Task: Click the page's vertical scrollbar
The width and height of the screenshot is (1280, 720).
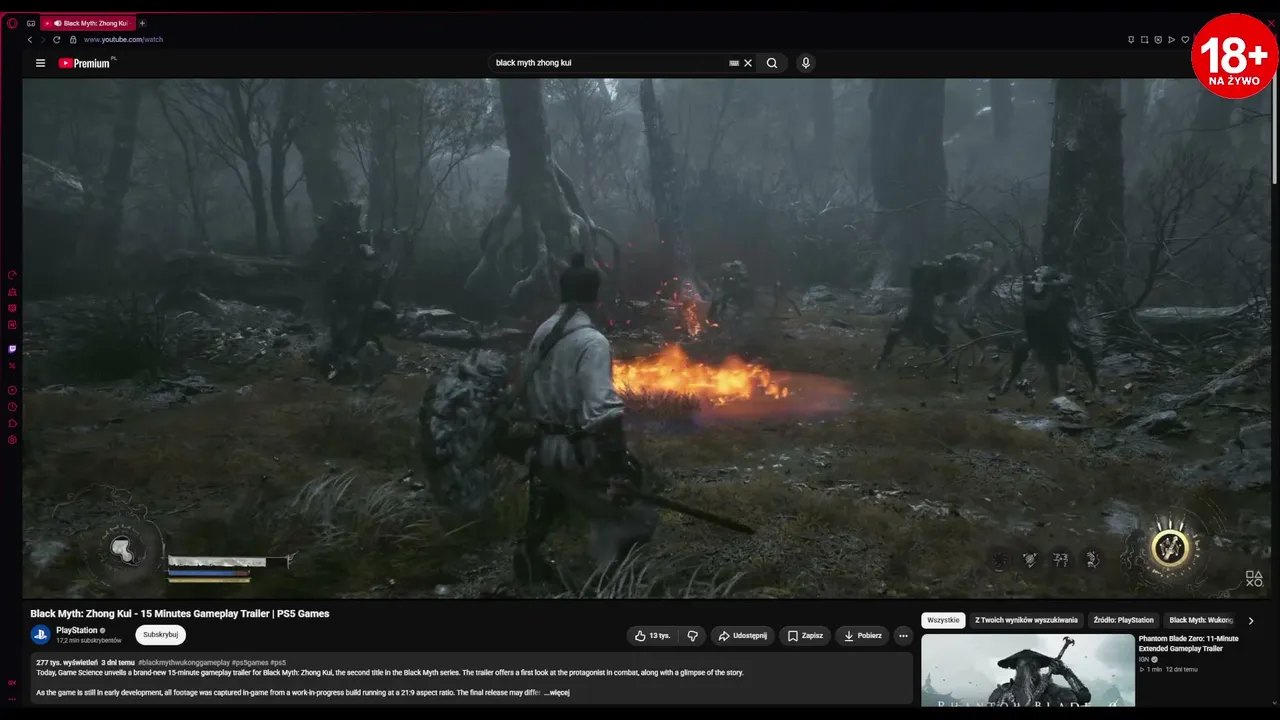Action: (x=1275, y=130)
